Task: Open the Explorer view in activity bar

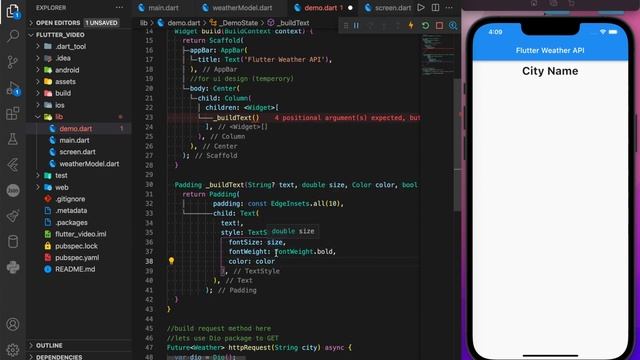Action: click(13, 11)
